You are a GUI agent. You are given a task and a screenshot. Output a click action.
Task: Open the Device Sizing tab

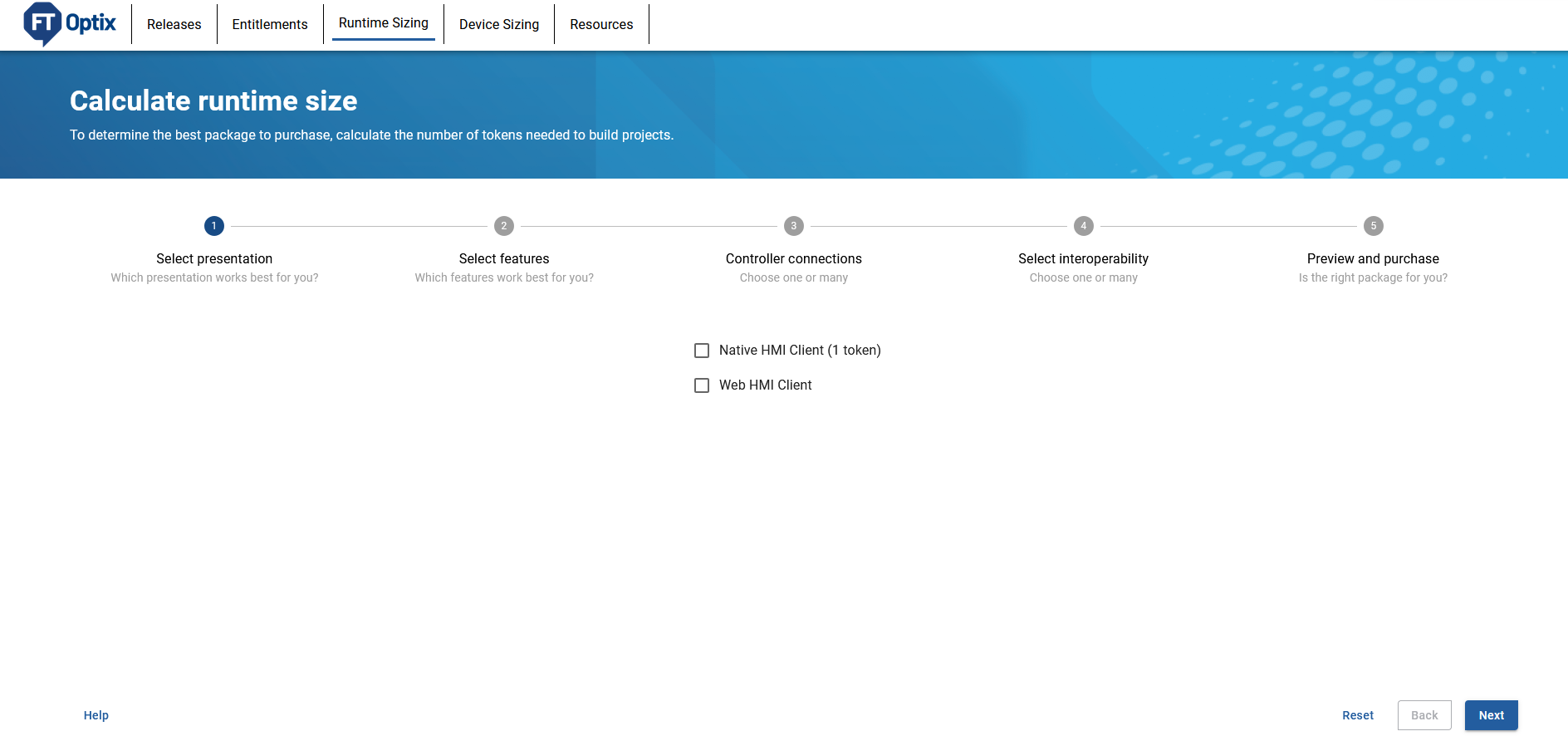click(499, 24)
